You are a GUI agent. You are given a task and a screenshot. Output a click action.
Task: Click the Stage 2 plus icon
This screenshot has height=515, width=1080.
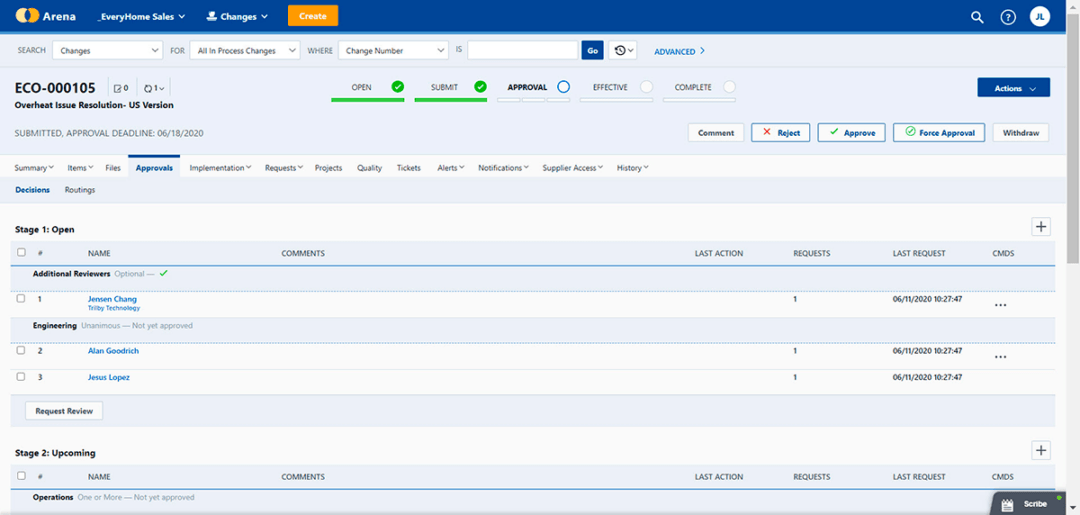click(1041, 451)
